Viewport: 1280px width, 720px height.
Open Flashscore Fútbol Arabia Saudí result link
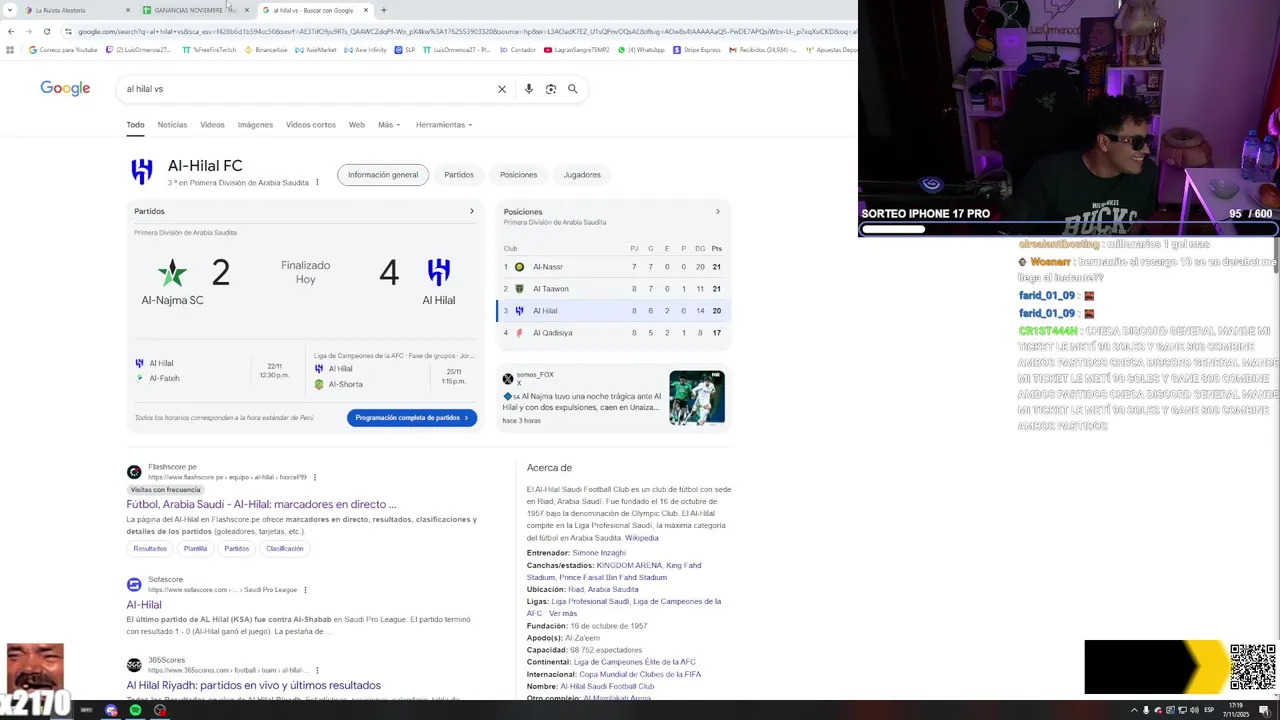pos(261,504)
